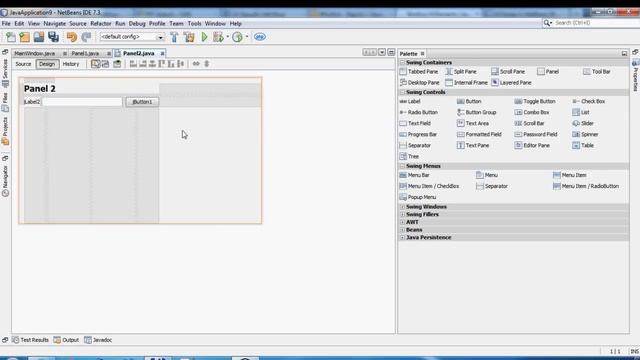Select Check Box in palette

589,101
